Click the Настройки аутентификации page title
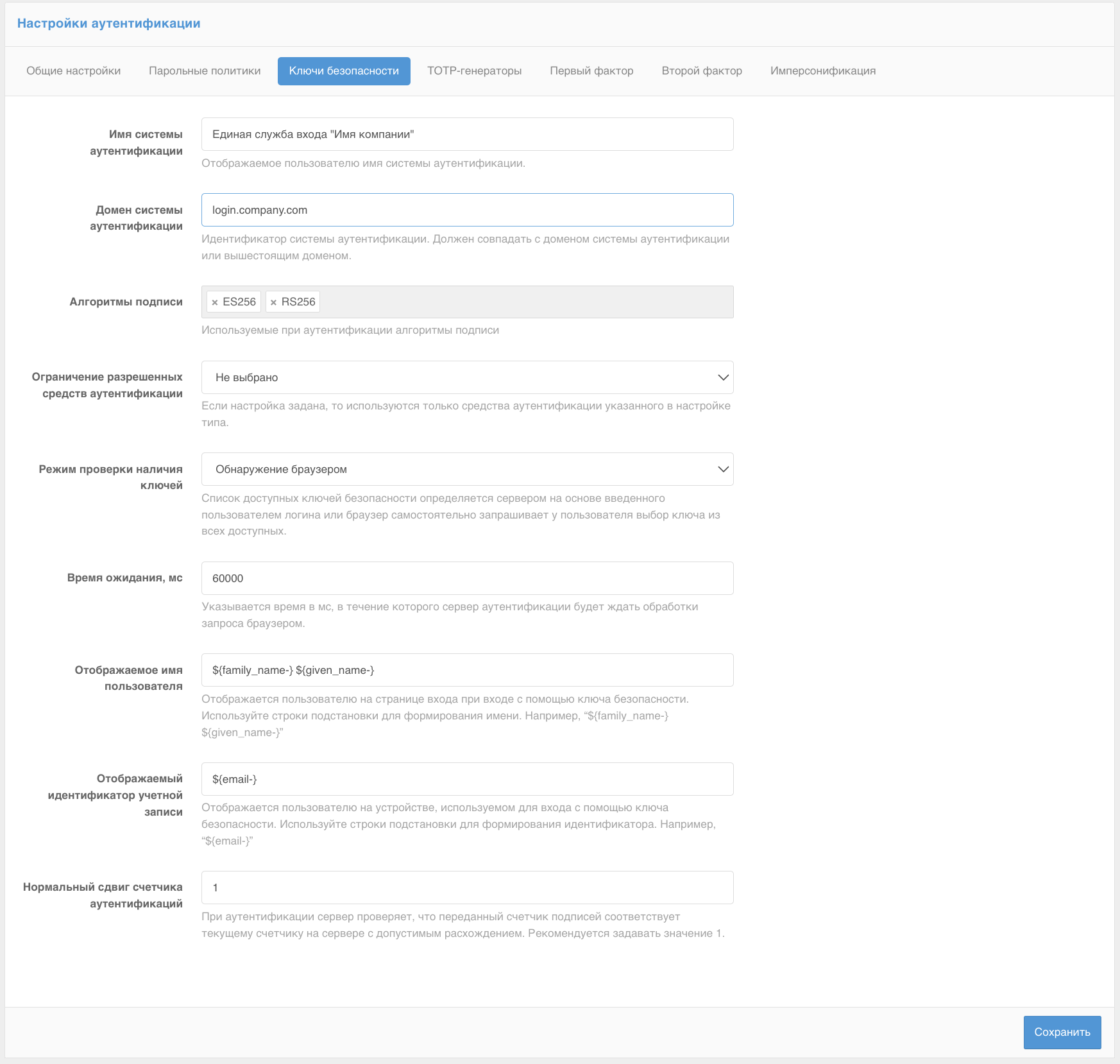The image size is (1120, 1064). coord(108,23)
